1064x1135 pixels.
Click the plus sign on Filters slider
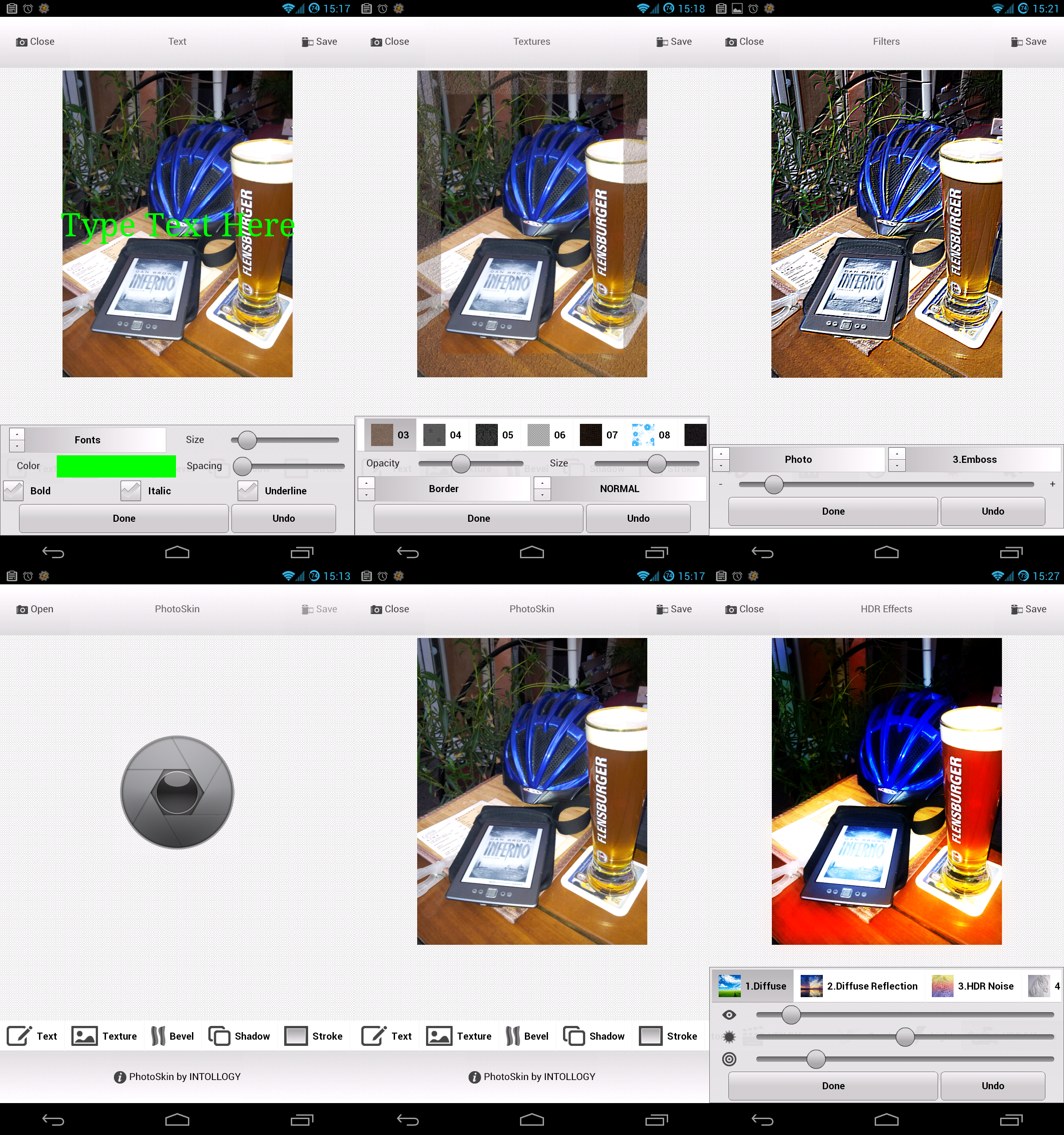coord(1052,484)
